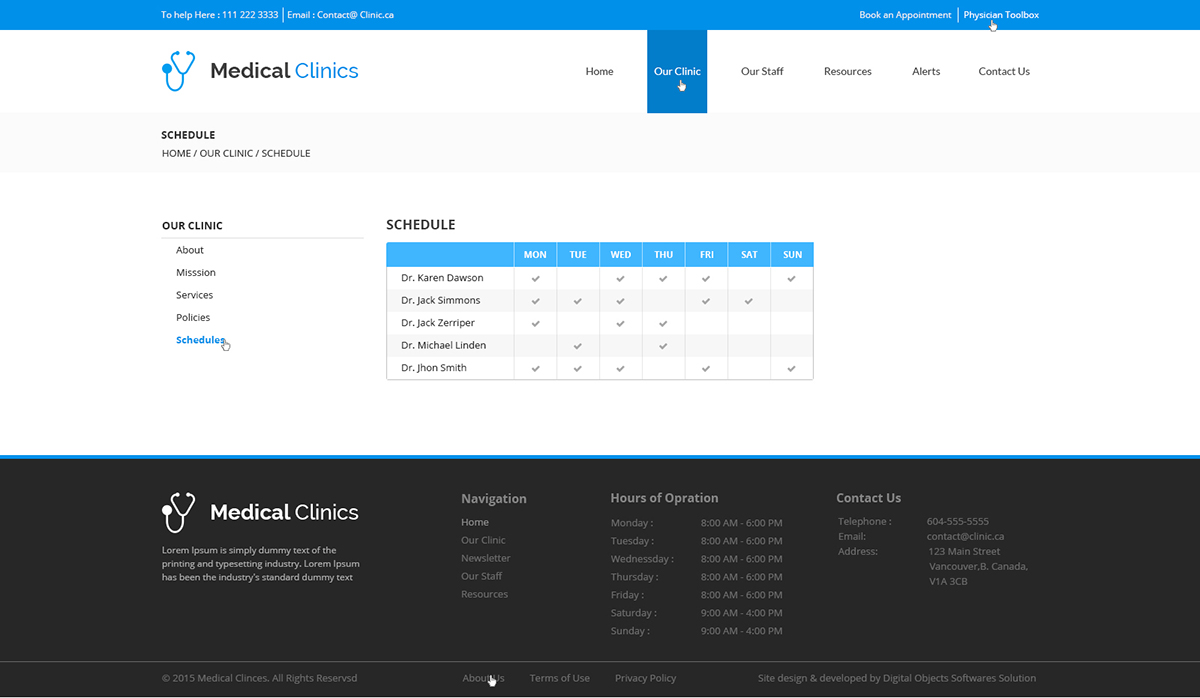1200x698 pixels.
Task: Open the Newsletter link in footer navigation
Action: pos(485,558)
